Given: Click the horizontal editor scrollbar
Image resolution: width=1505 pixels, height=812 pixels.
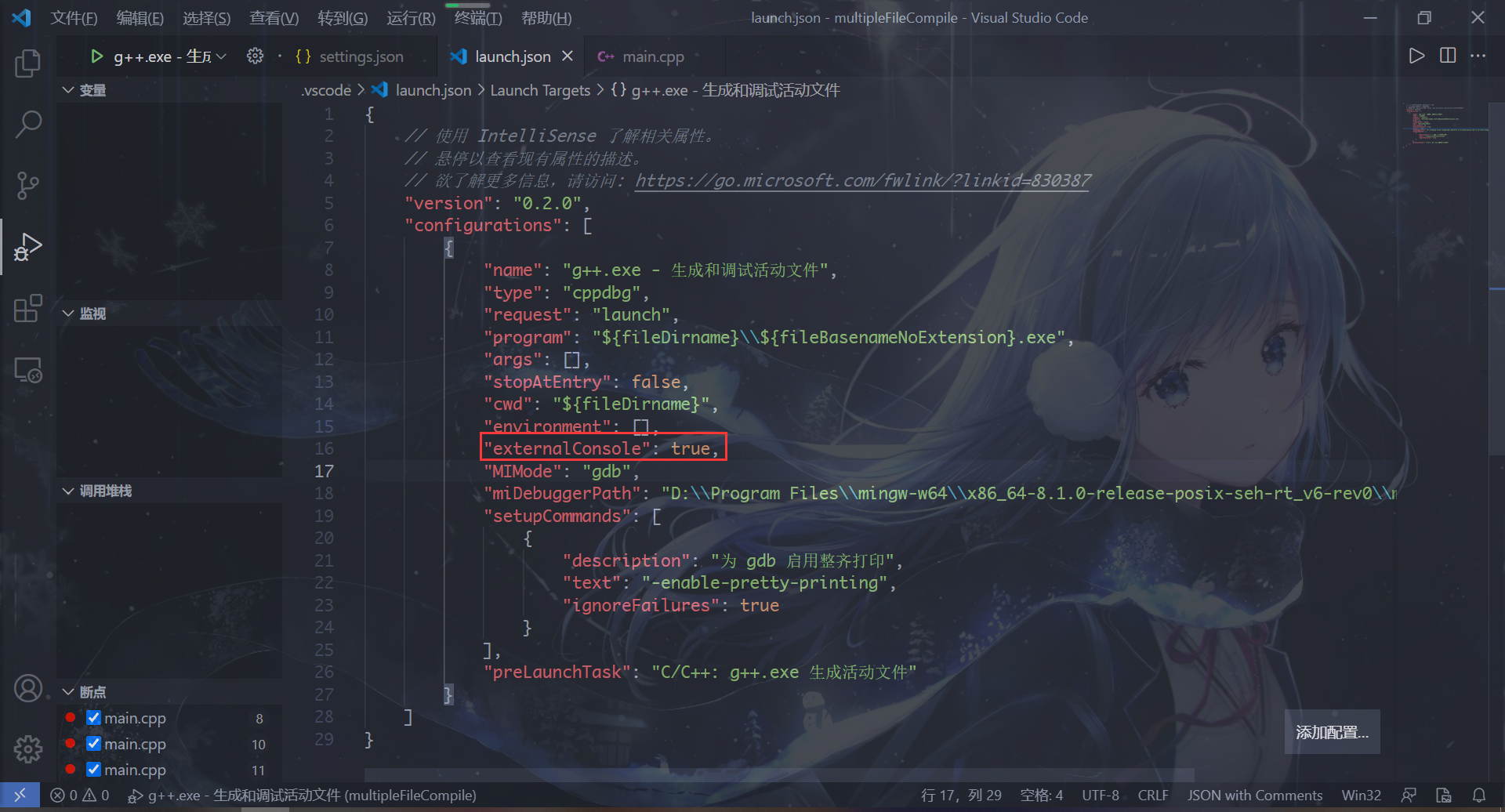Looking at the screenshot, I should click(779, 774).
